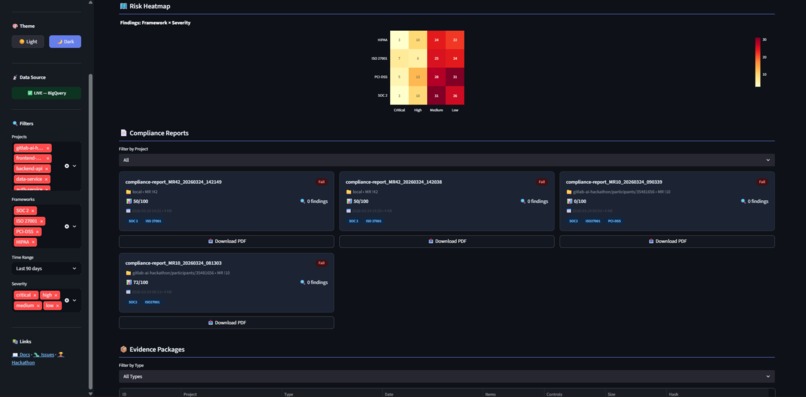
Task: Click the LIVE — BigQuery data source badge
Action: (46, 93)
